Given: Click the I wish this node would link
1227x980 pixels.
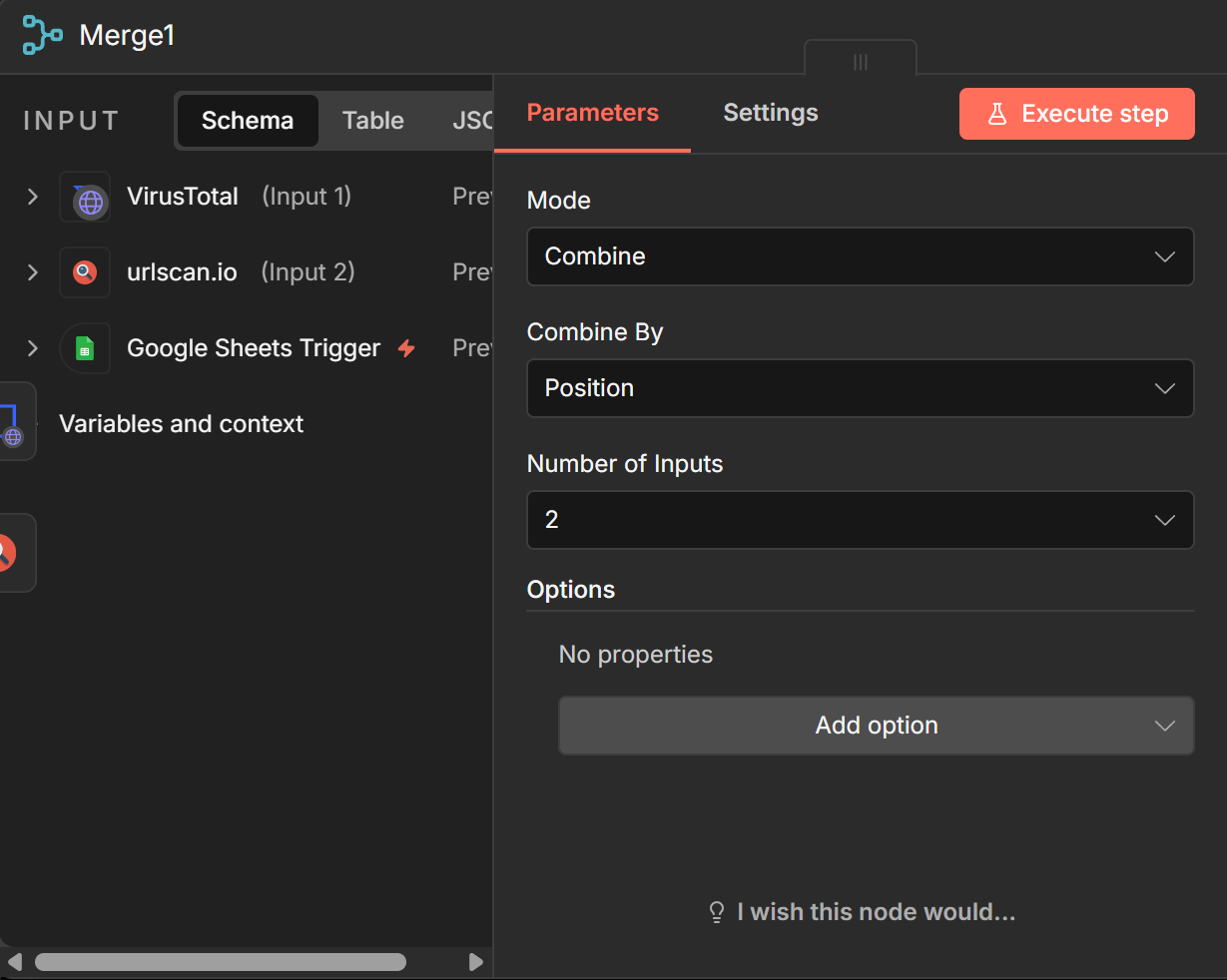Looking at the screenshot, I should pyautogui.click(x=863, y=912).
